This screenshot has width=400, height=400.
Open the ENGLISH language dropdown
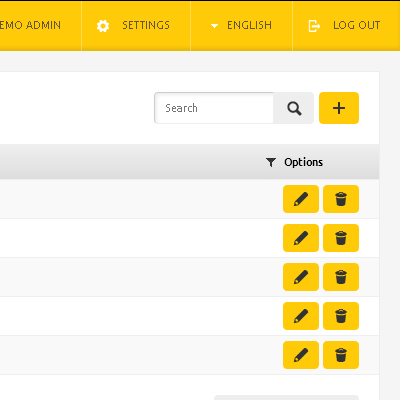(241, 26)
